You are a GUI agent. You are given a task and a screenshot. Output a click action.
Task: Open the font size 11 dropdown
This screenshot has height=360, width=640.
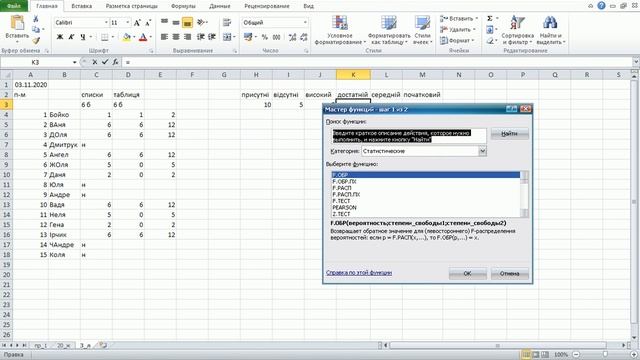(128, 22)
